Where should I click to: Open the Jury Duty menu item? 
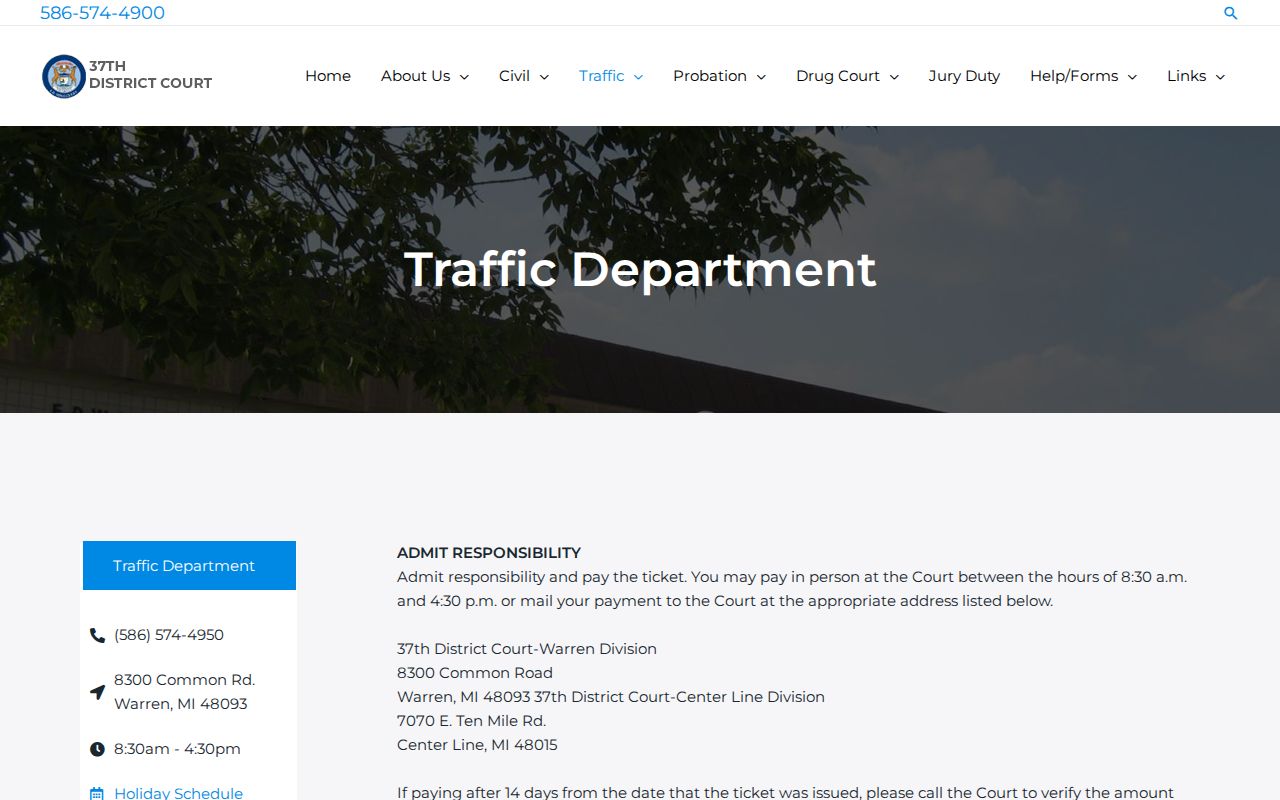click(x=964, y=76)
